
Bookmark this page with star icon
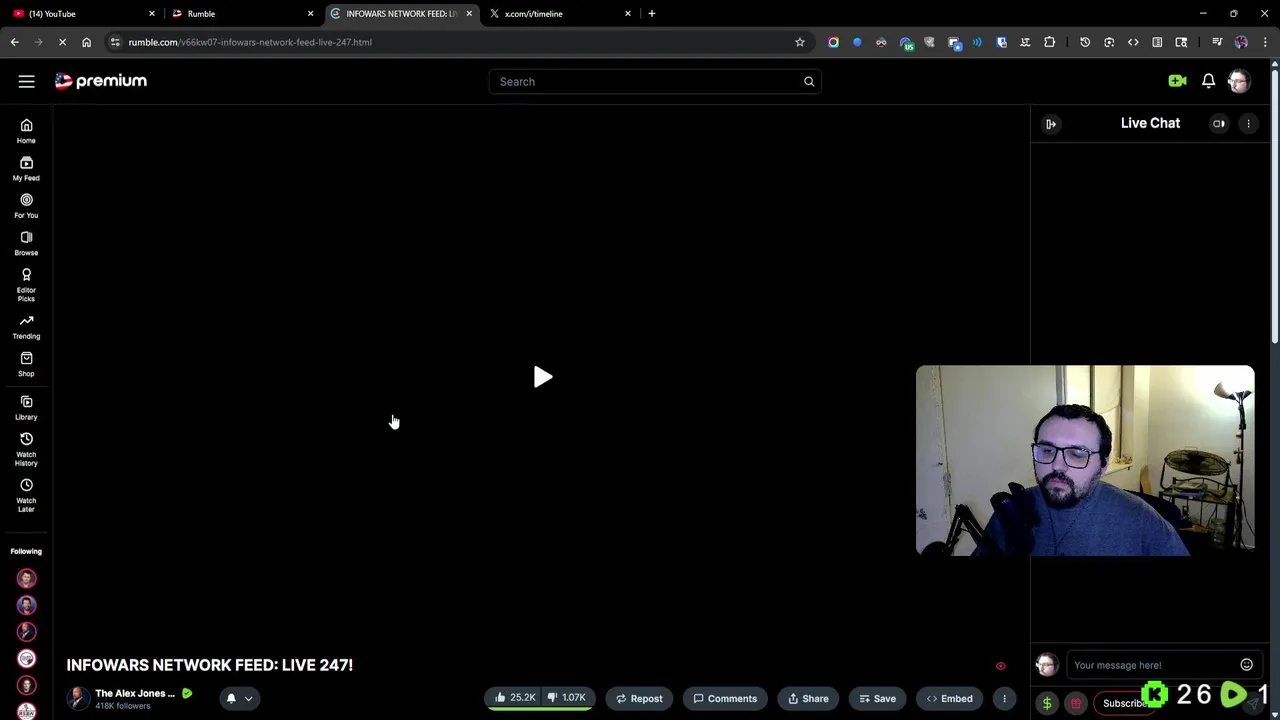coord(799,42)
